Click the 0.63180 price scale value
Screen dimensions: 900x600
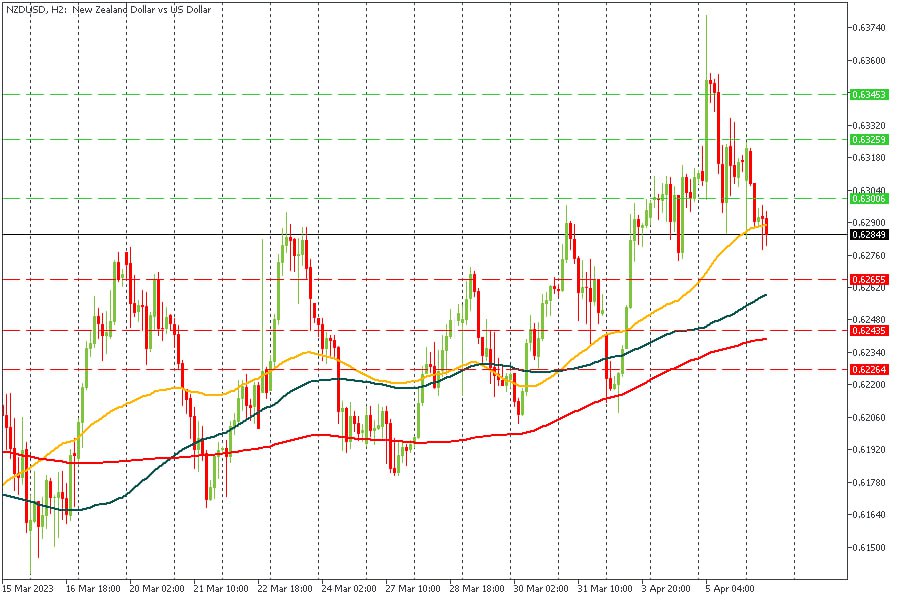[x=868, y=157]
